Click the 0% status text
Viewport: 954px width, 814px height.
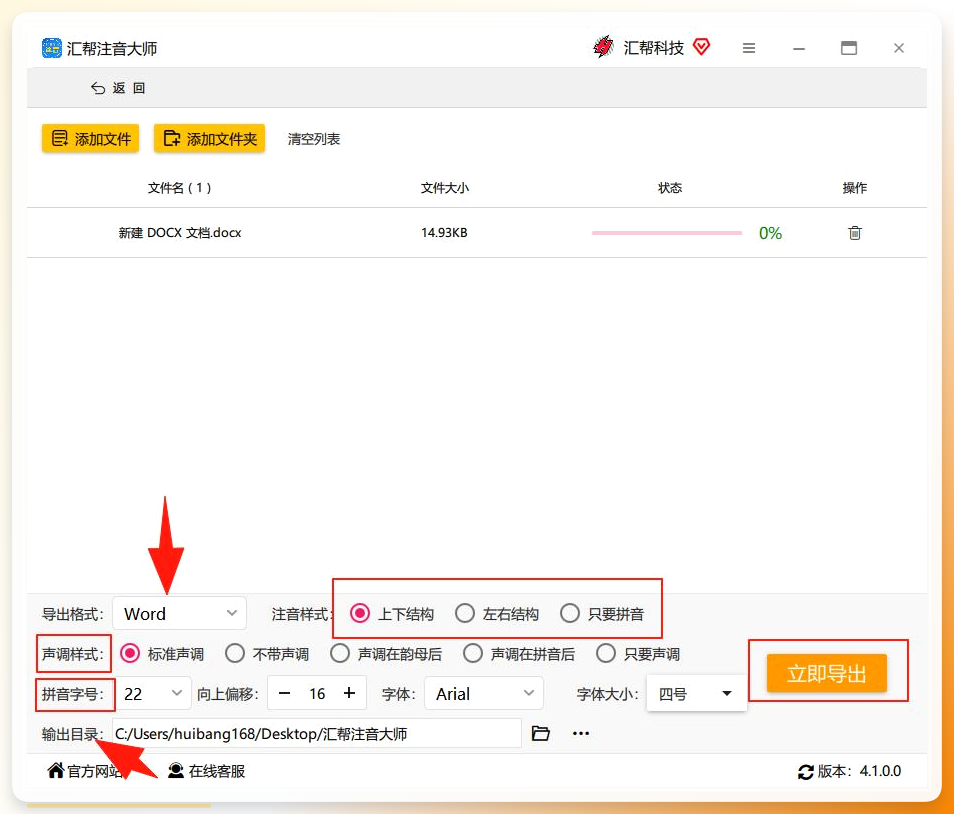tap(770, 233)
